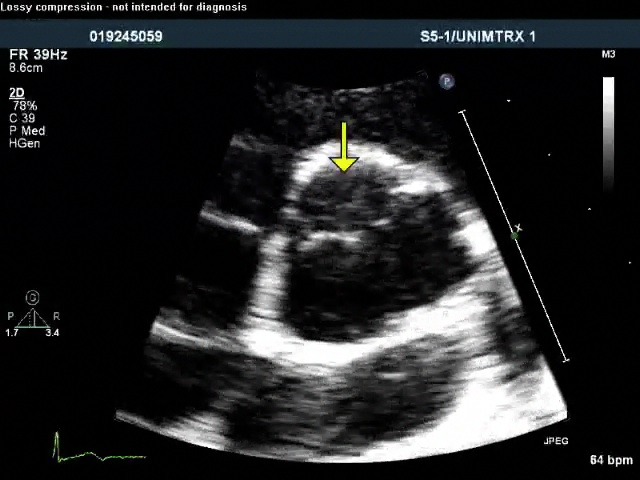
Task: Click the JPEG compression label
Action: (555, 441)
